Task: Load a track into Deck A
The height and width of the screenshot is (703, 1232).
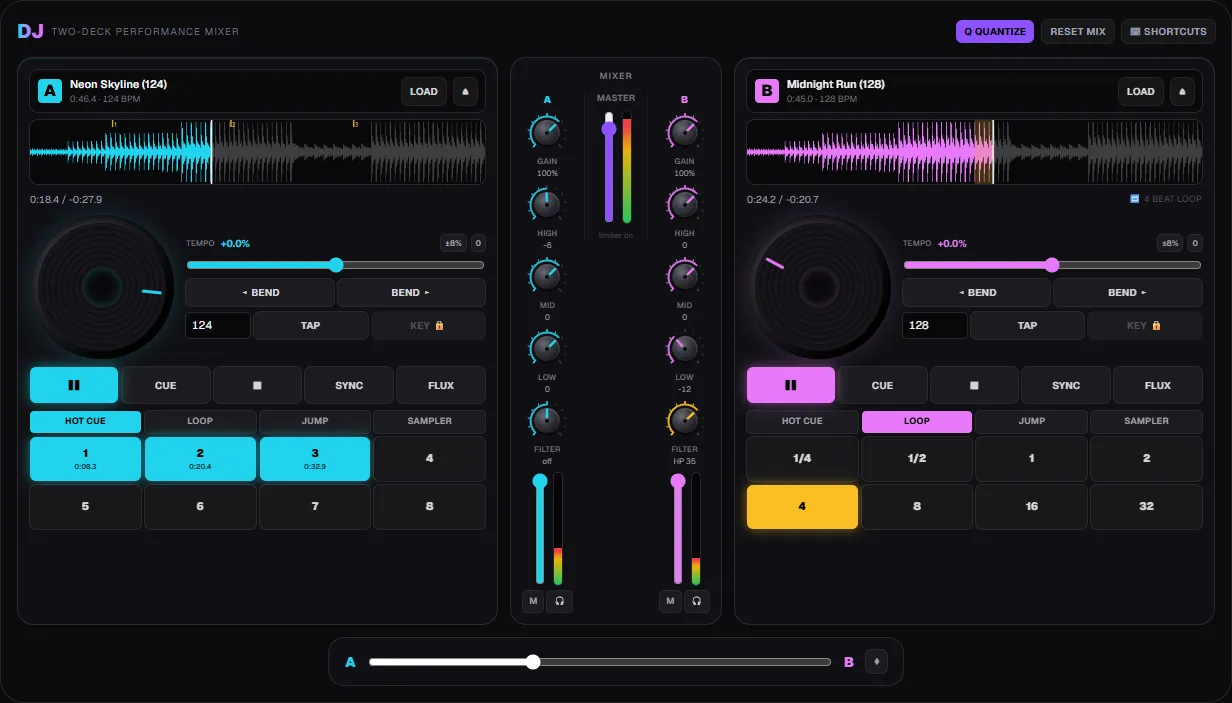Action: tap(424, 91)
